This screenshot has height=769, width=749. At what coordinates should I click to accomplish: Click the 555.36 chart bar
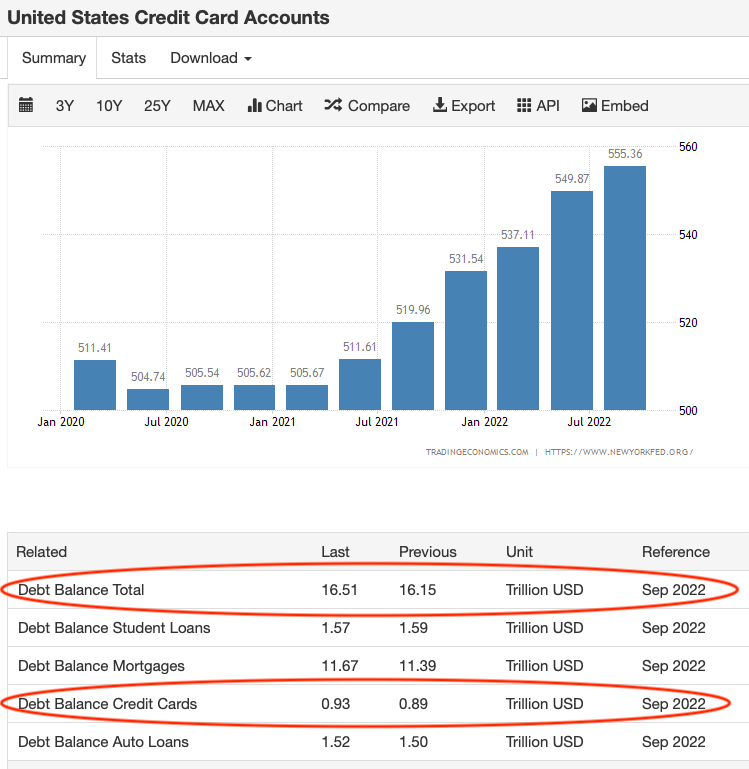625,288
